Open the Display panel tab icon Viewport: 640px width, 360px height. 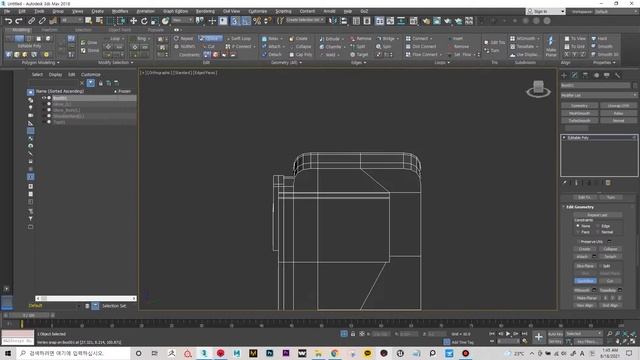pos(607,75)
